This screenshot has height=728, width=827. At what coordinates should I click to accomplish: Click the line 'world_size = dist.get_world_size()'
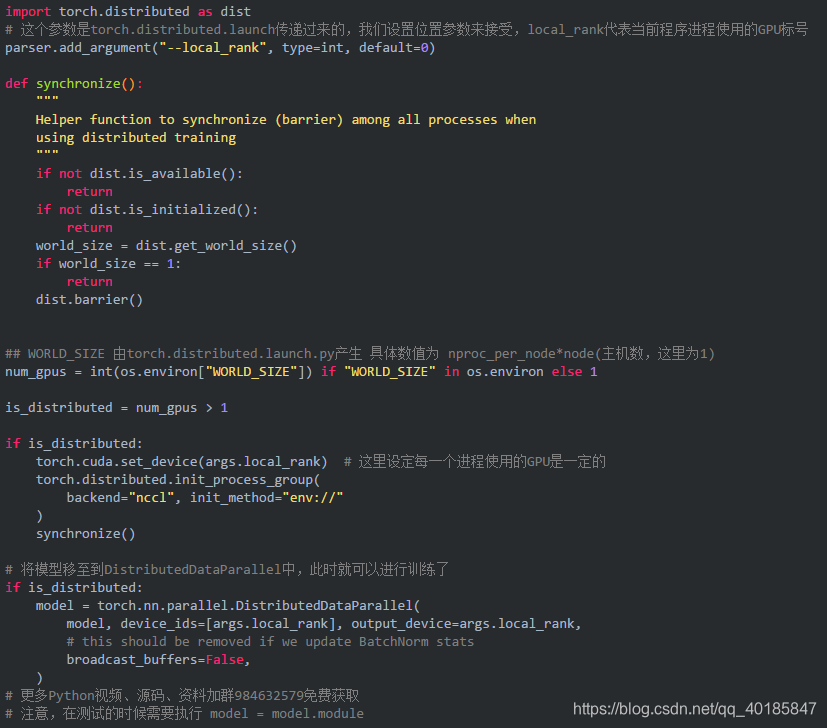click(166, 246)
